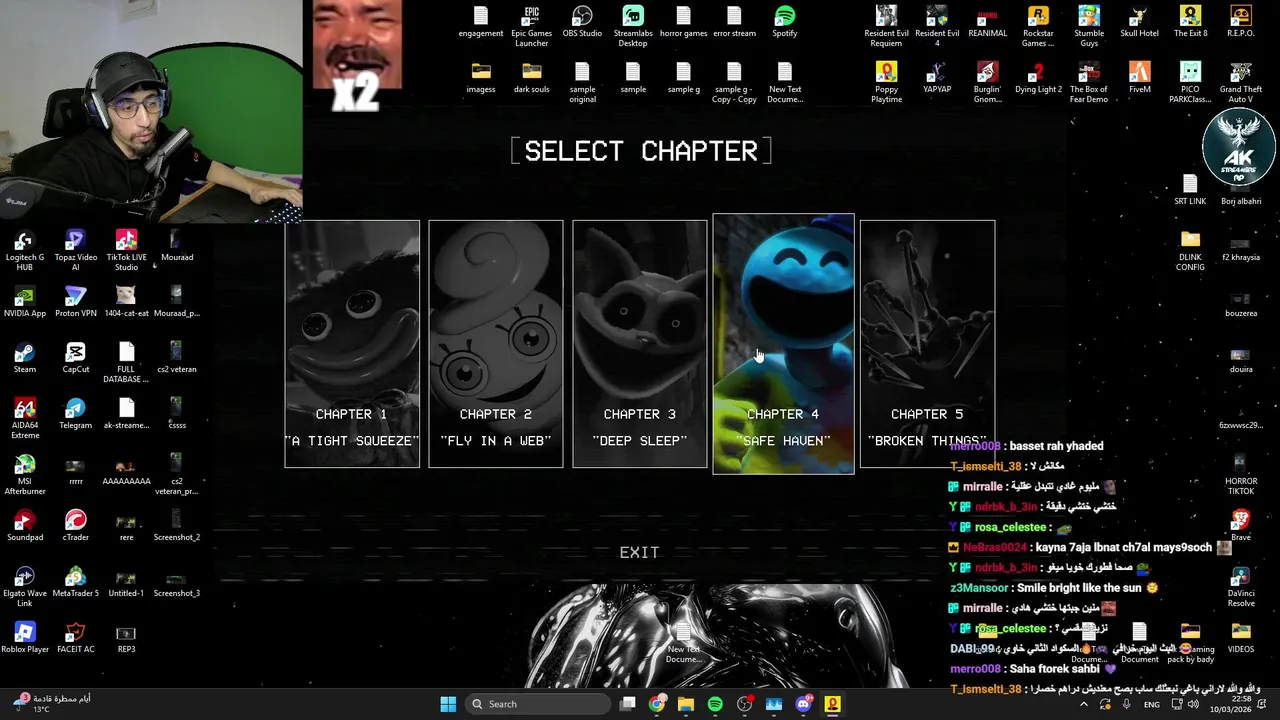The height and width of the screenshot is (720, 1280).
Task: Open the Rockstar Games launcher icon
Action: click(x=1038, y=26)
